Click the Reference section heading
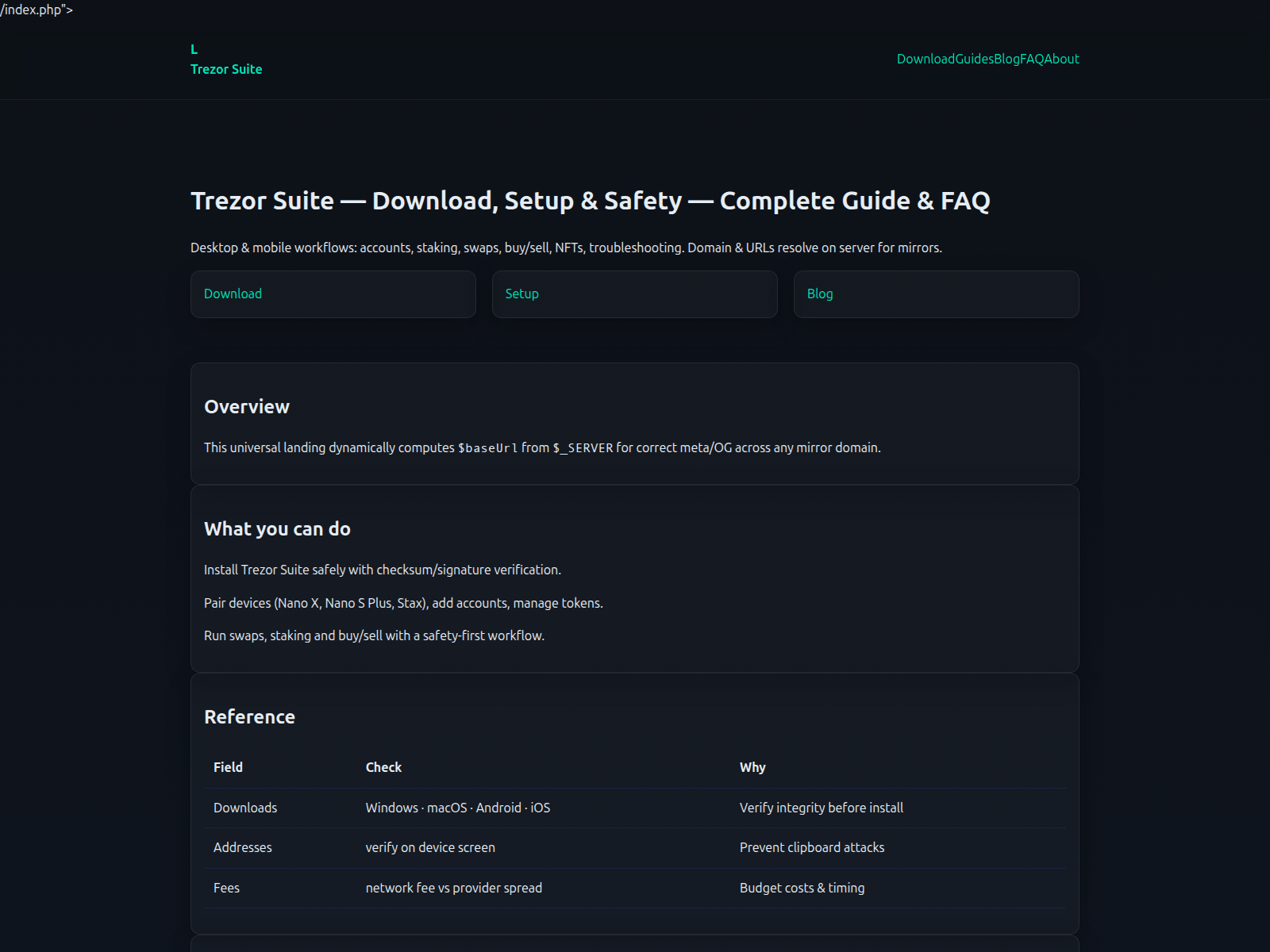Viewport: 1270px width, 952px height. [249, 717]
